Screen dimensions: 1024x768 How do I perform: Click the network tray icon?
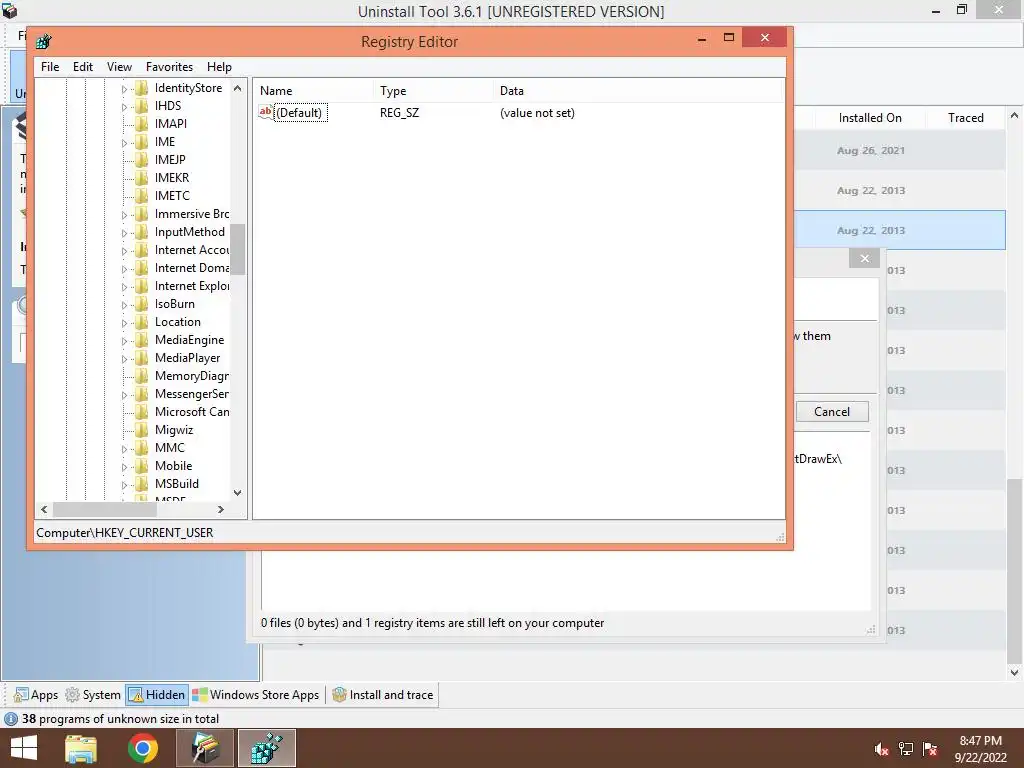click(906, 749)
